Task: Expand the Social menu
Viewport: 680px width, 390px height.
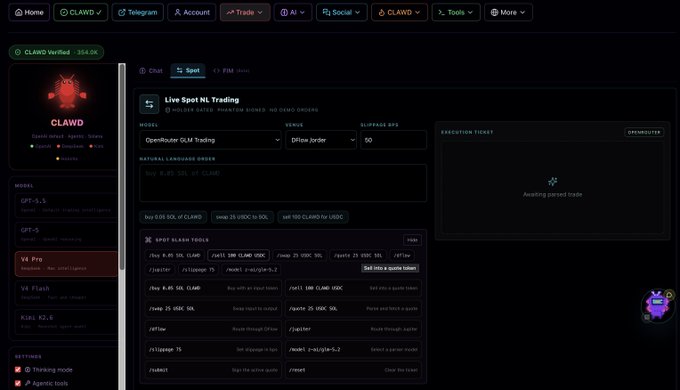Action: [x=341, y=12]
